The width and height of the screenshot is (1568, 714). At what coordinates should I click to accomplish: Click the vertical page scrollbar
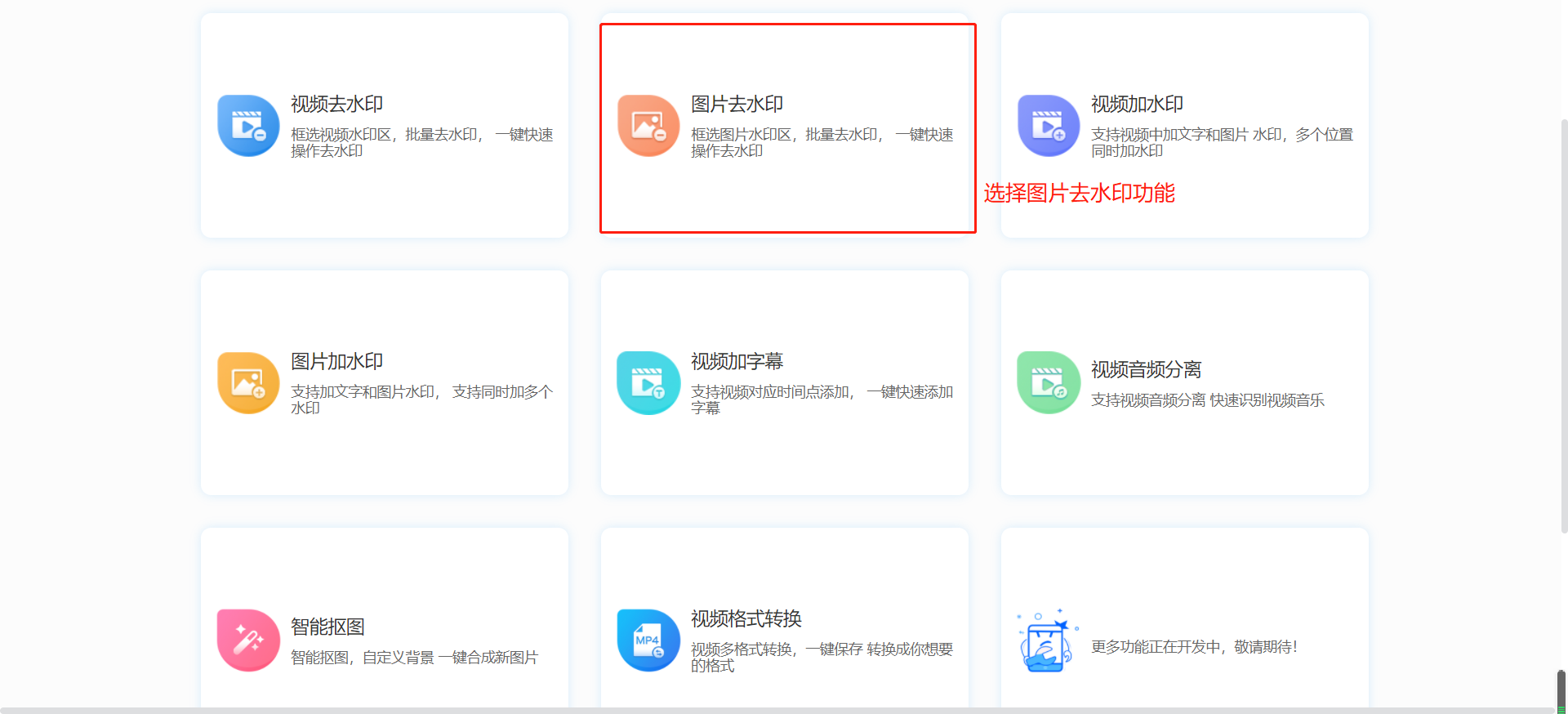(x=1563, y=327)
